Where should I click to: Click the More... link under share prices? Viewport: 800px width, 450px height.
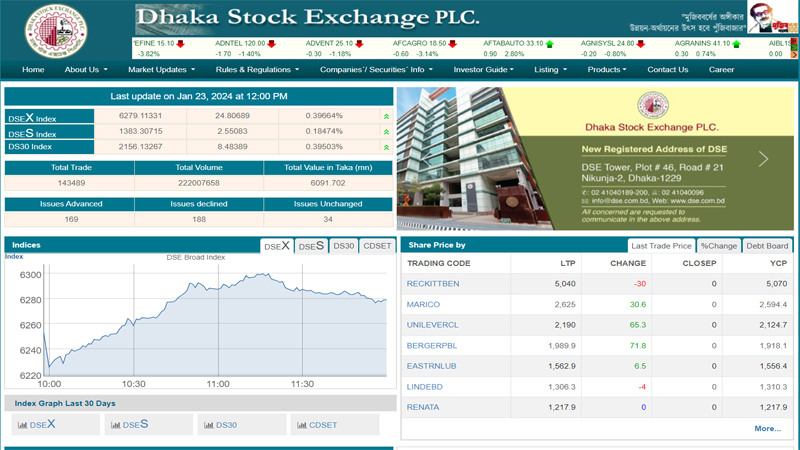(x=767, y=429)
